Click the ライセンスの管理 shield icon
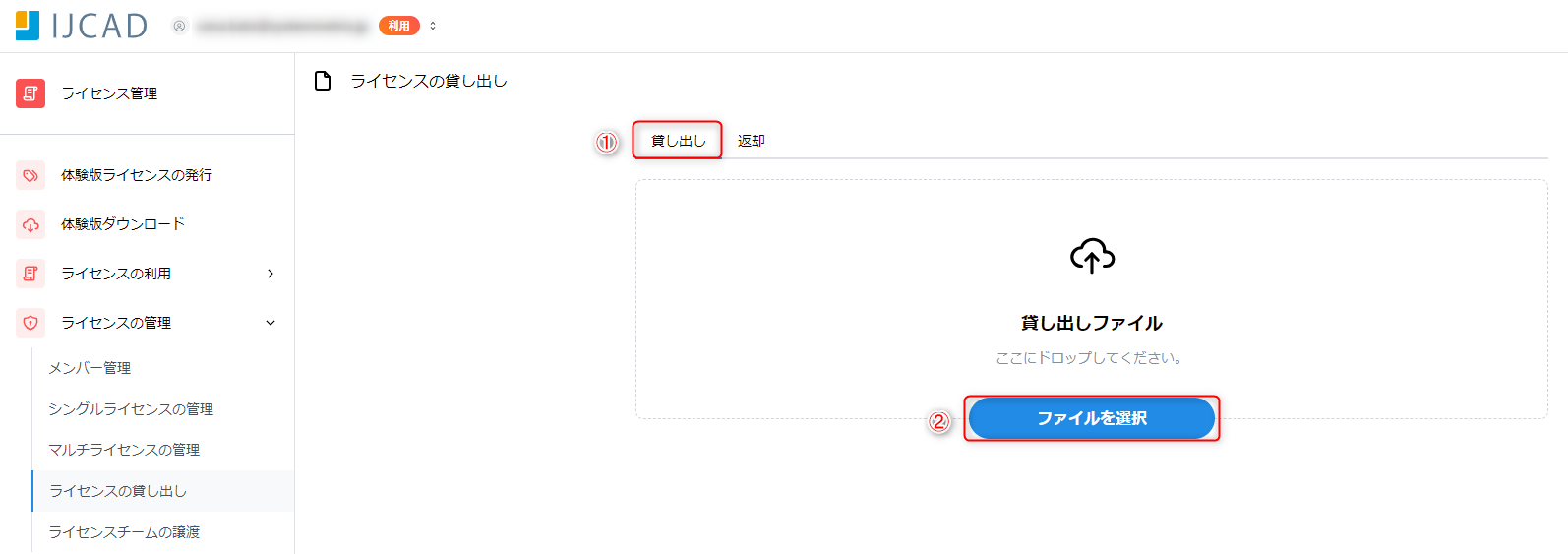1568x554 pixels. [x=30, y=323]
